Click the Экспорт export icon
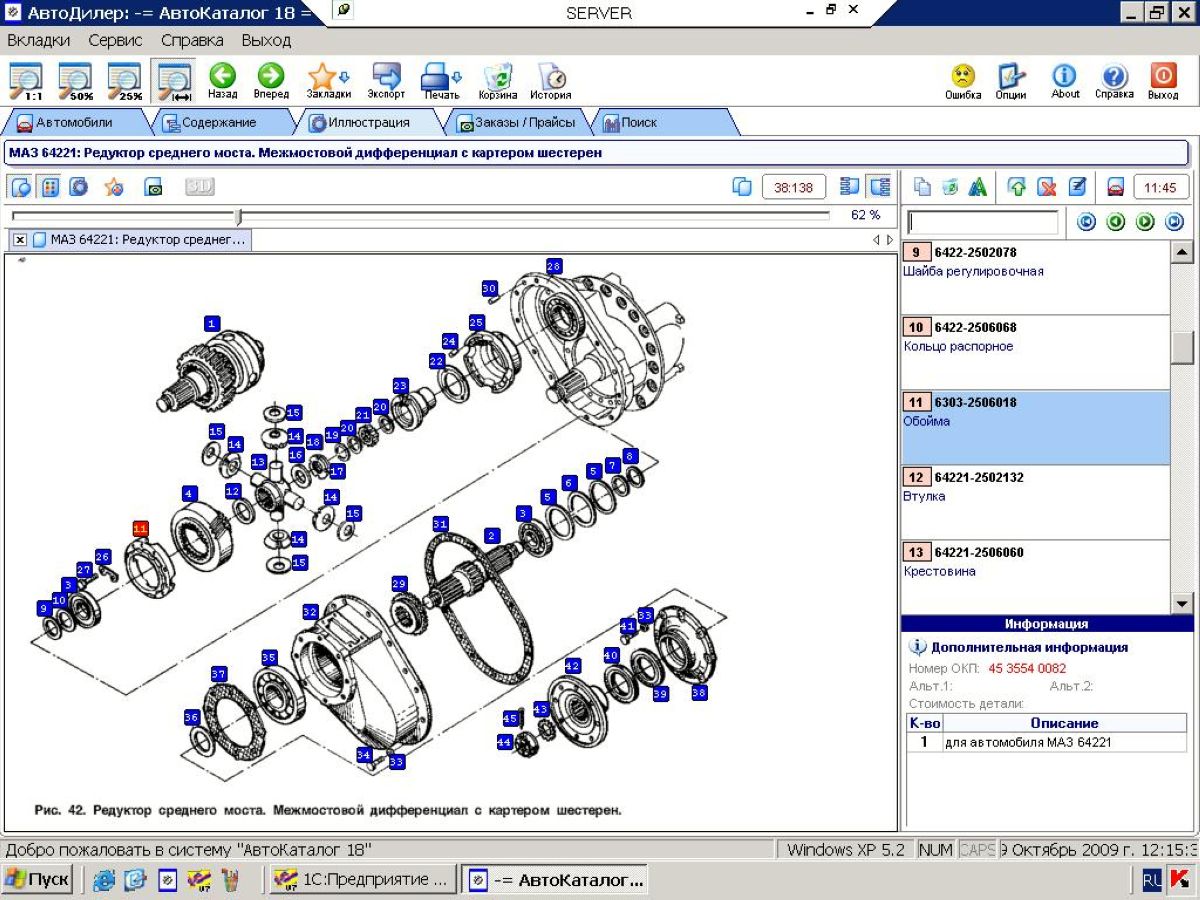The height and width of the screenshot is (900, 1200). pos(386,81)
